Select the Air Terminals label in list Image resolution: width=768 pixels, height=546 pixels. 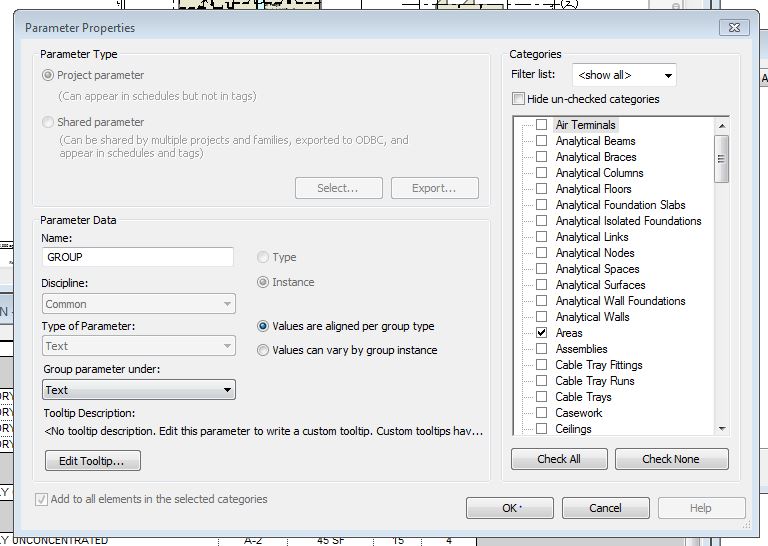(585, 125)
